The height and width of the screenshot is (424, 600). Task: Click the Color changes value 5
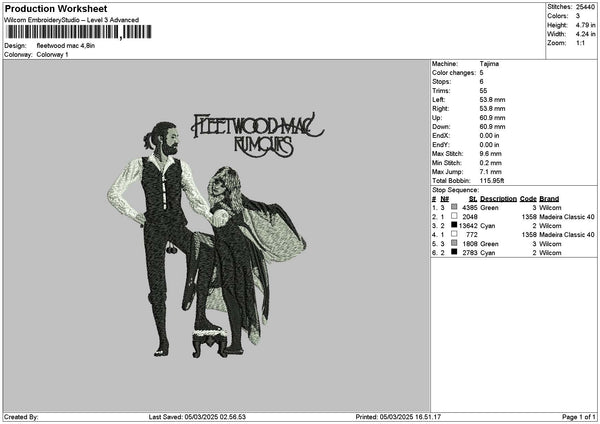[x=481, y=73]
